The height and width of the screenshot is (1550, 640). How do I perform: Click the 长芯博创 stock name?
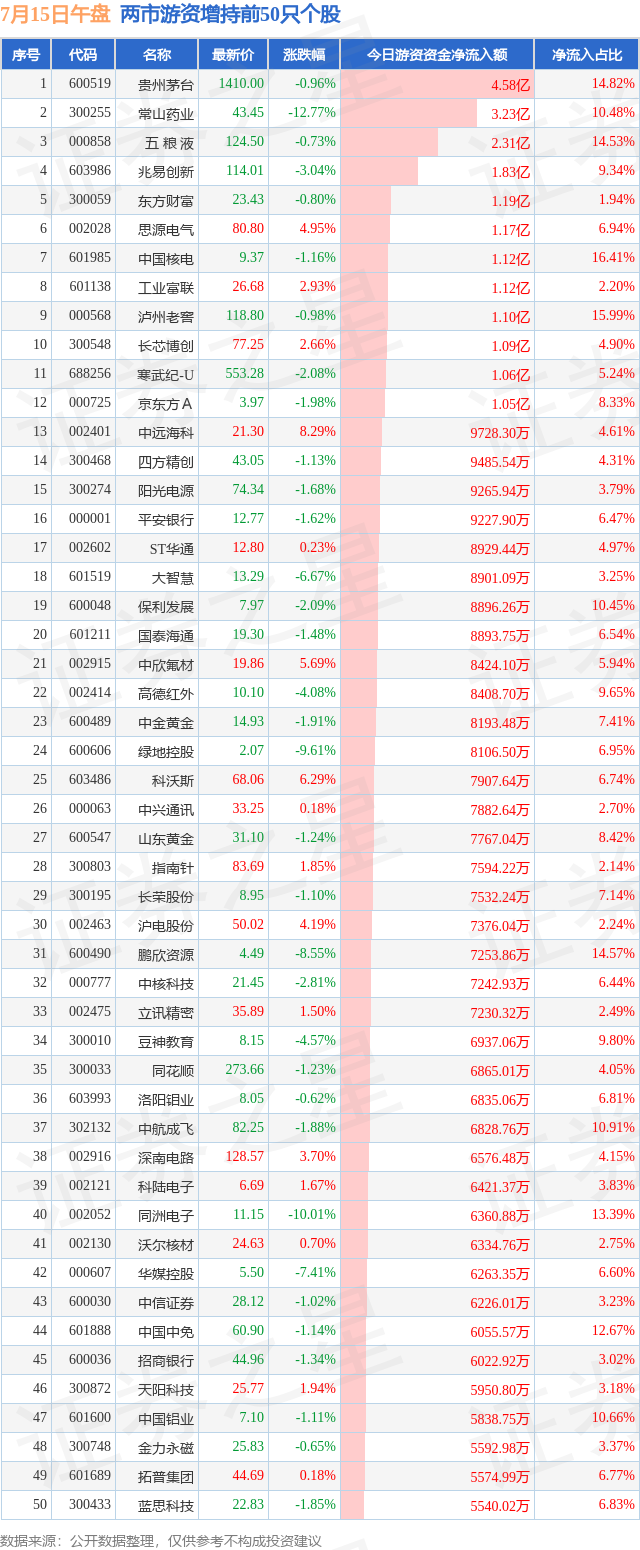166,346
